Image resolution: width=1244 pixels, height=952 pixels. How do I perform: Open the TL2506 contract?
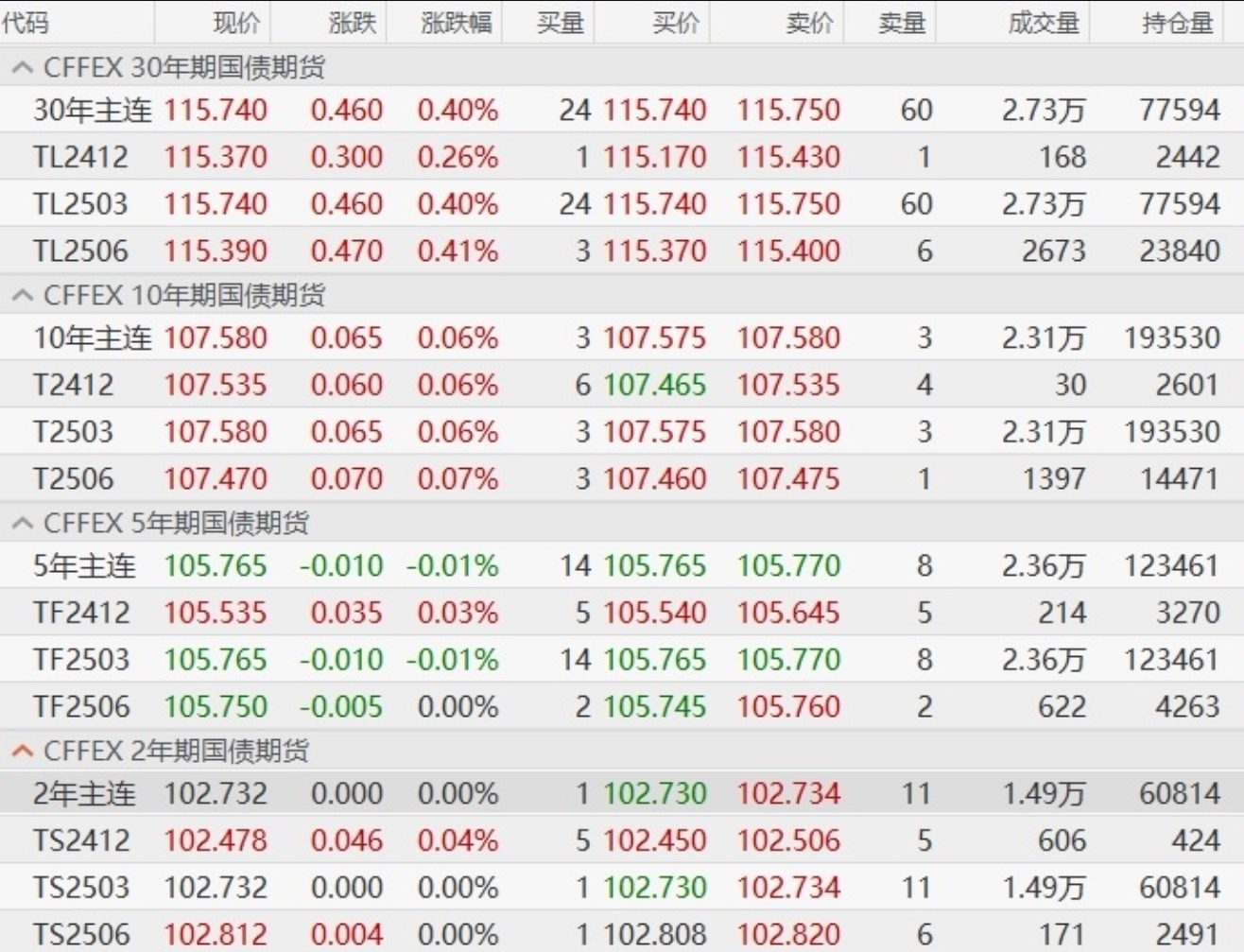click(x=80, y=251)
